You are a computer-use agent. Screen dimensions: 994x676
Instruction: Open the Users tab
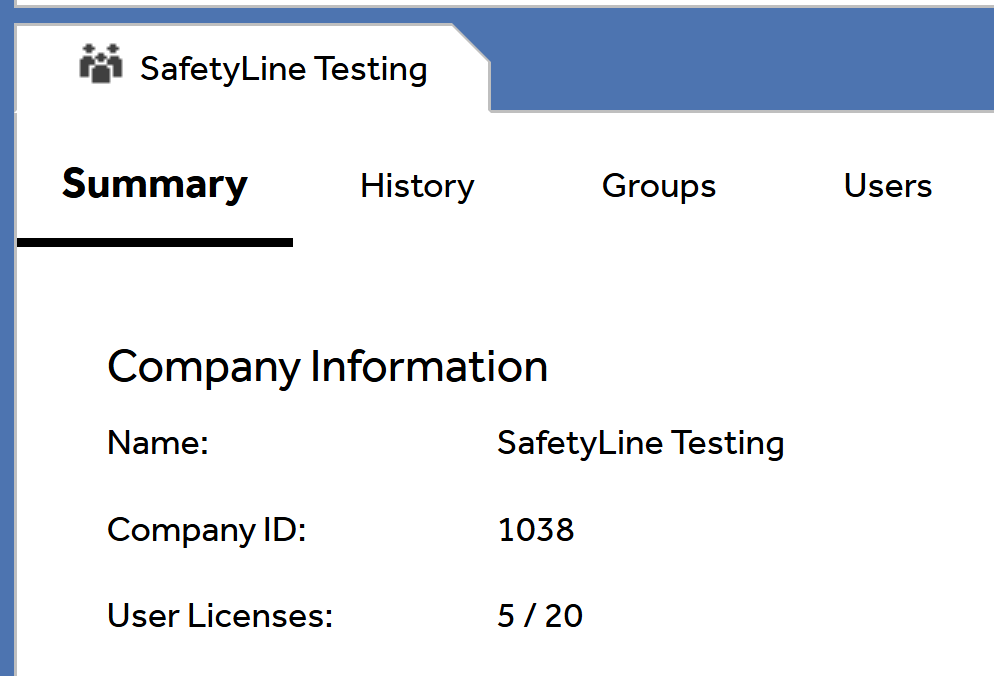pos(887,186)
